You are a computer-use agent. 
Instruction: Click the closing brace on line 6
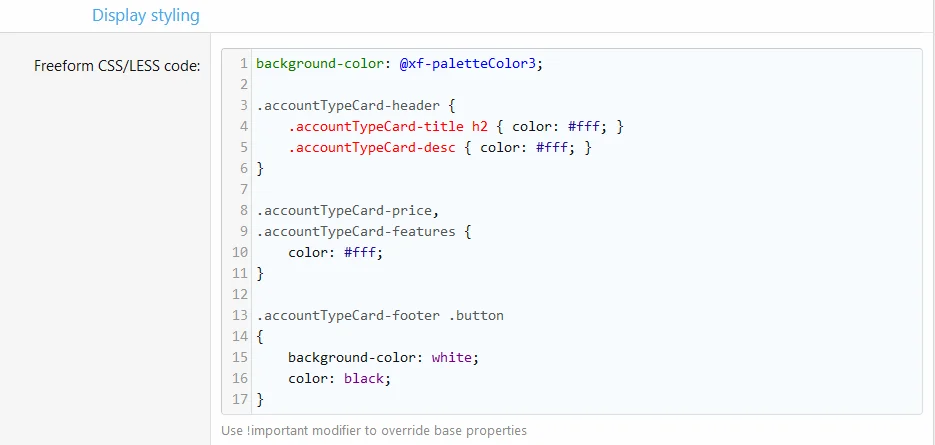(260, 168)
